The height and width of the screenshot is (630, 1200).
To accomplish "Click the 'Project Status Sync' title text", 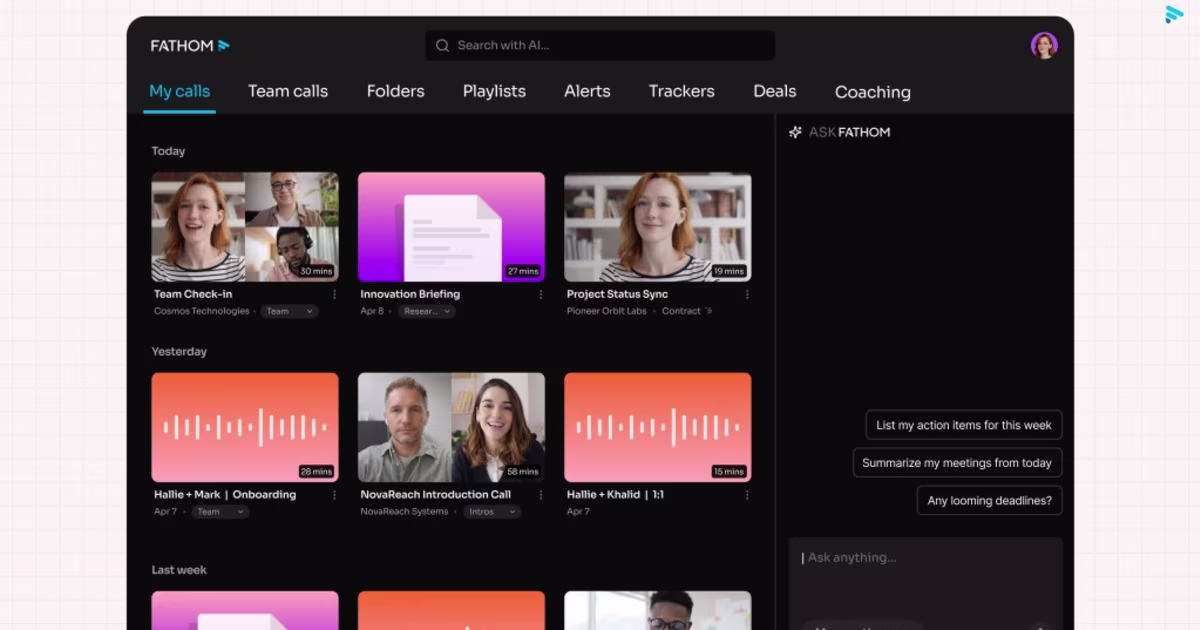I will 617,295.
